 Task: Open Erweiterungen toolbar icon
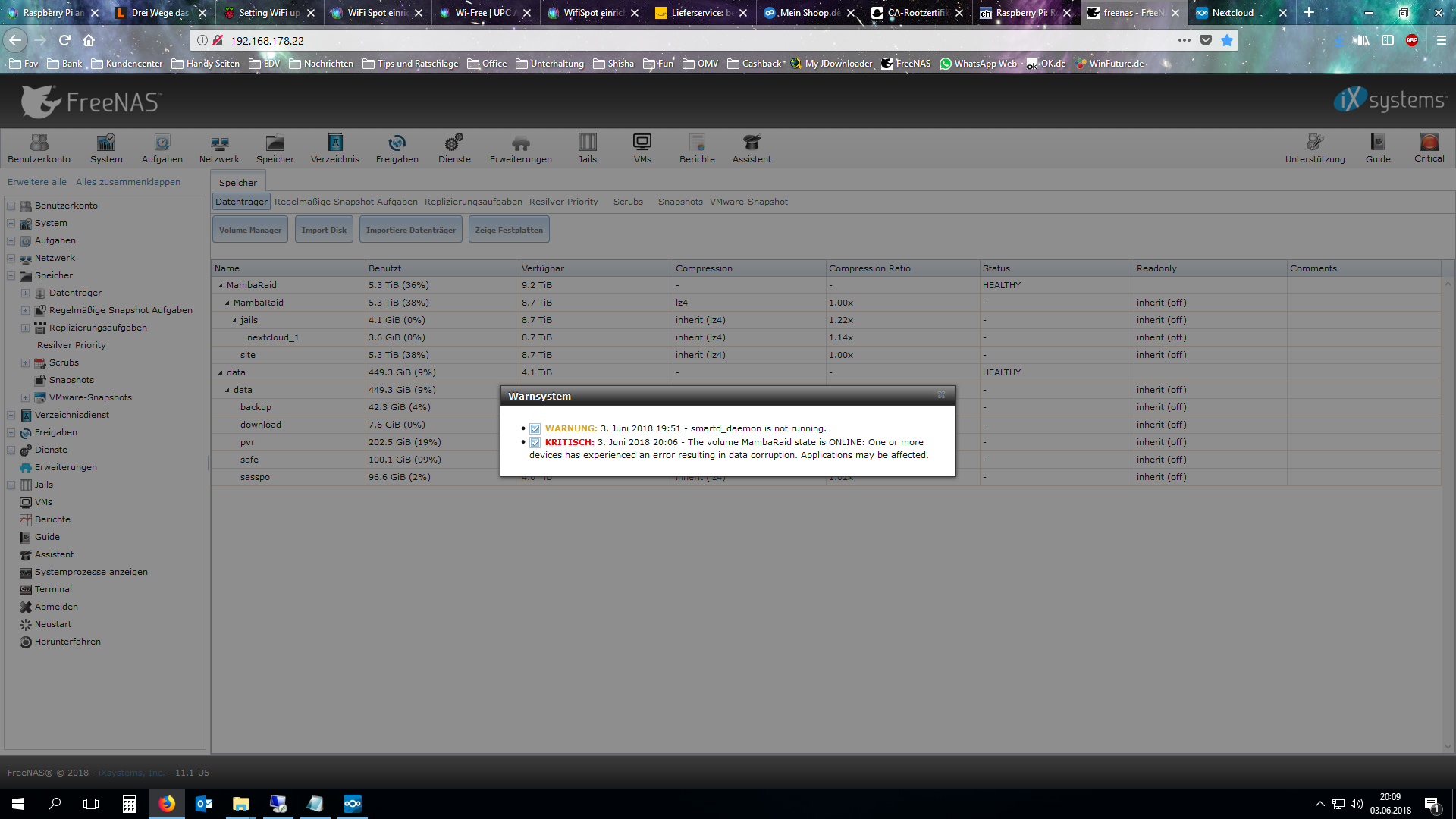(521, 148)
